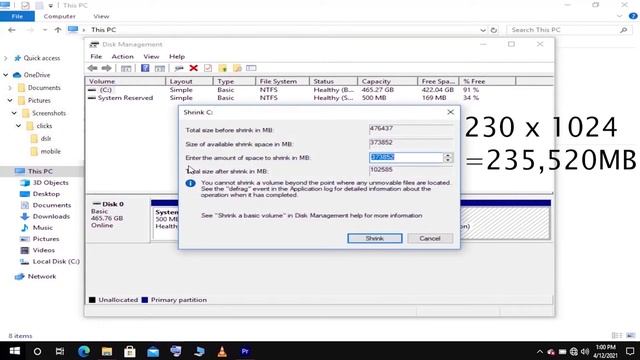Click the Back arrow in Disk Management toolbar

pos(93,68)
